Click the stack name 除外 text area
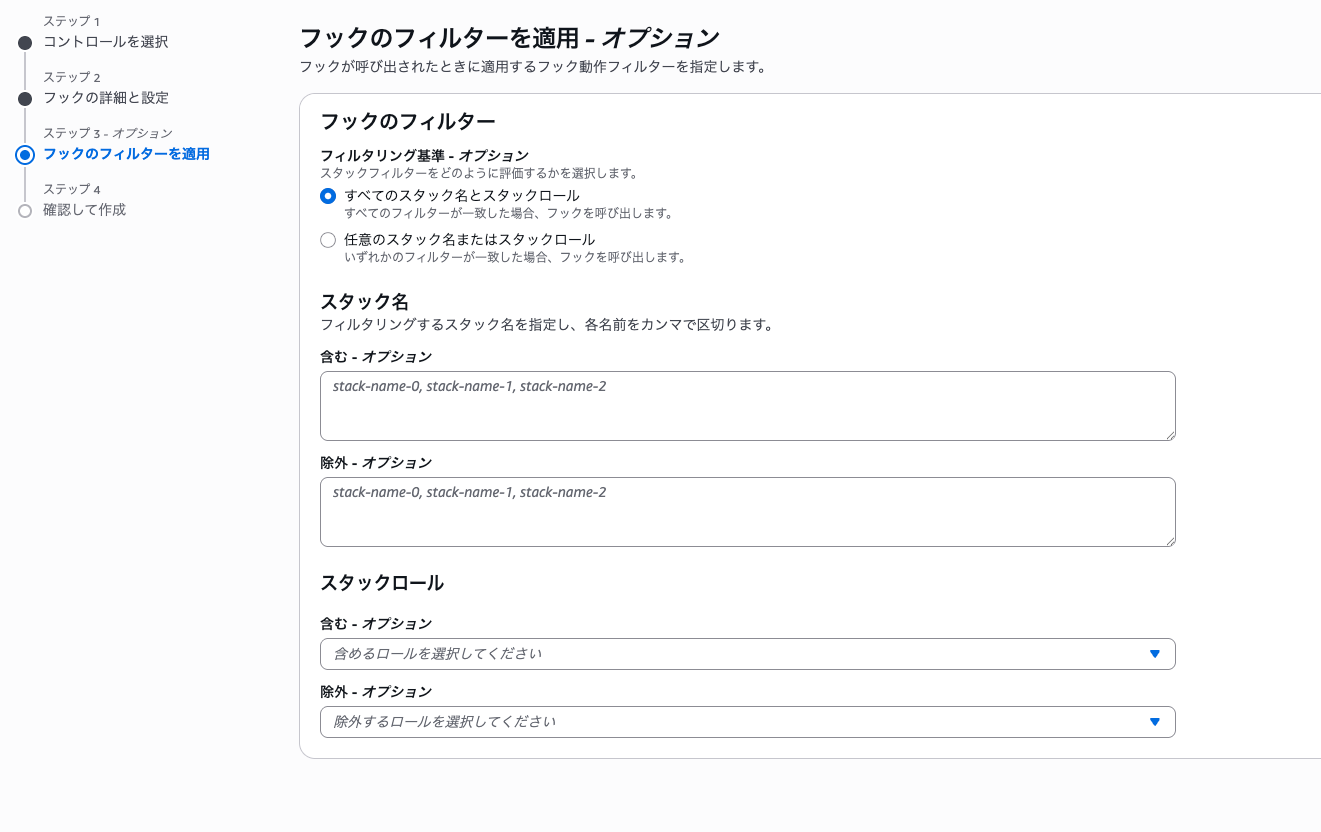Screen dimensions: 1321x832 coord(747,512)
